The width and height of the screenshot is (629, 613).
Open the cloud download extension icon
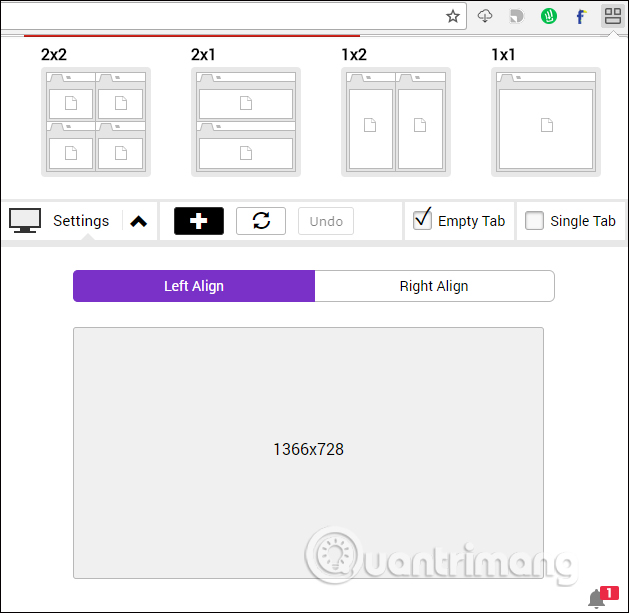pyautogui.click(x=485, y=16)
